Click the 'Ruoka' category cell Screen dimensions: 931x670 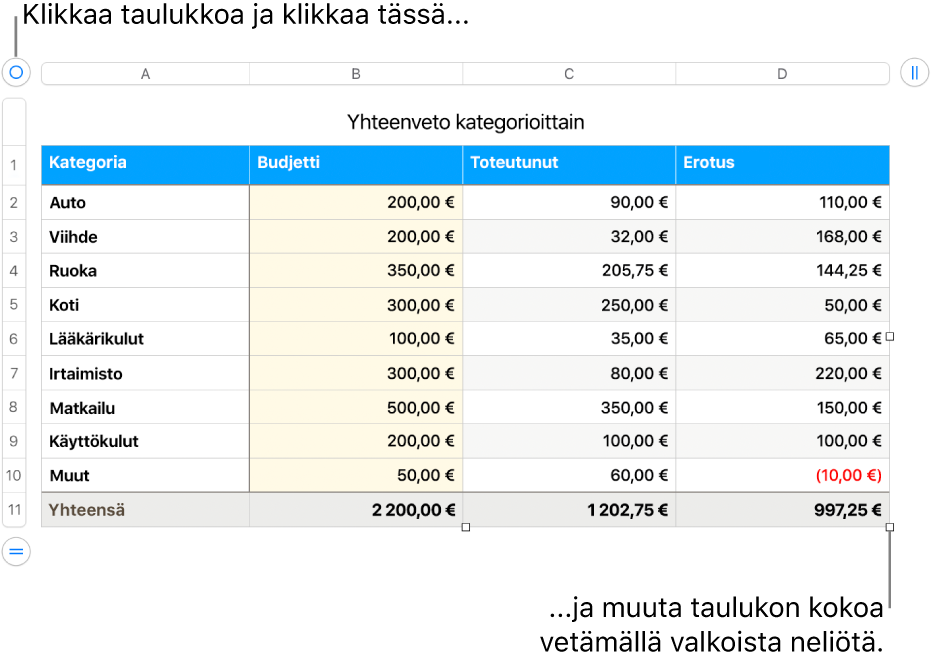point(145,271)
